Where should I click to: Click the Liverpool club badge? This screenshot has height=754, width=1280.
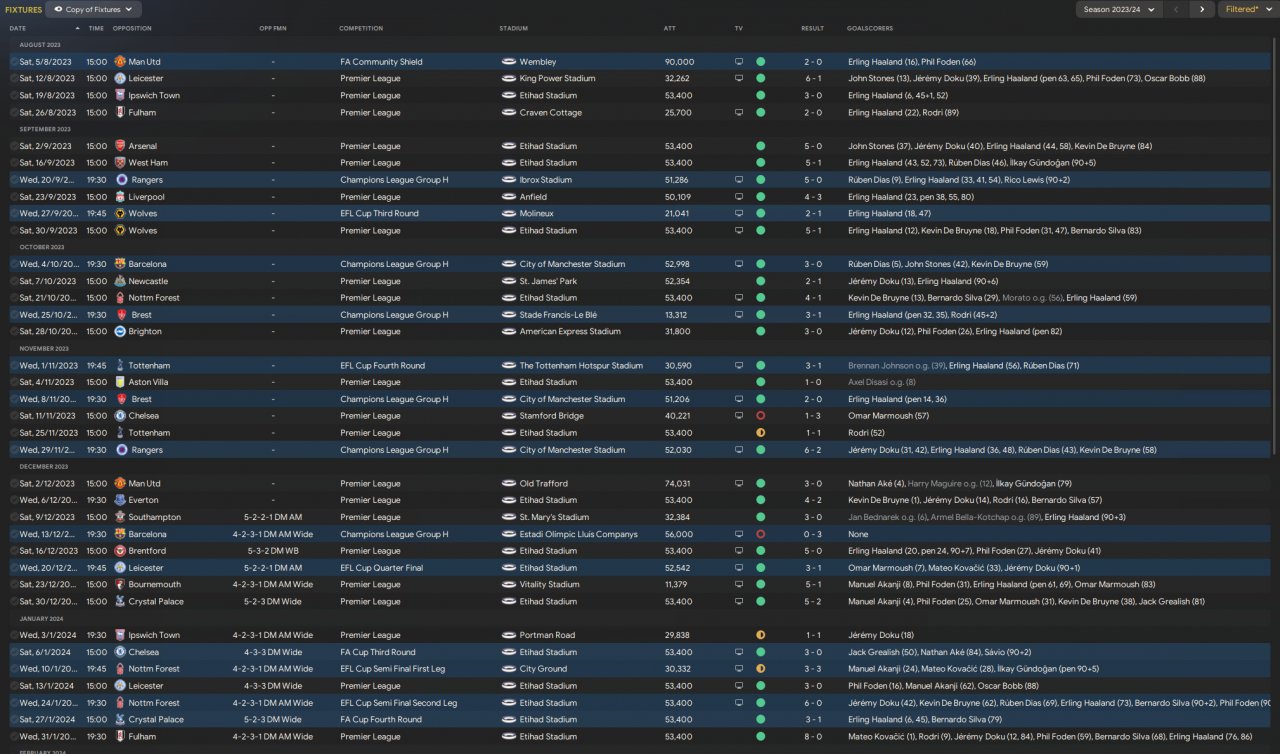[x=120, y=197]
